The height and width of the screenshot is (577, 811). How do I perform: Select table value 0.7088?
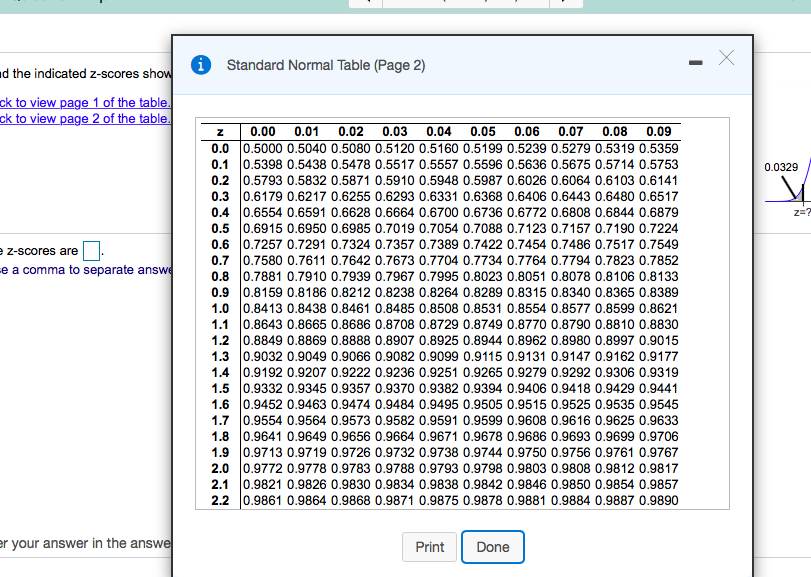[483, 229]
